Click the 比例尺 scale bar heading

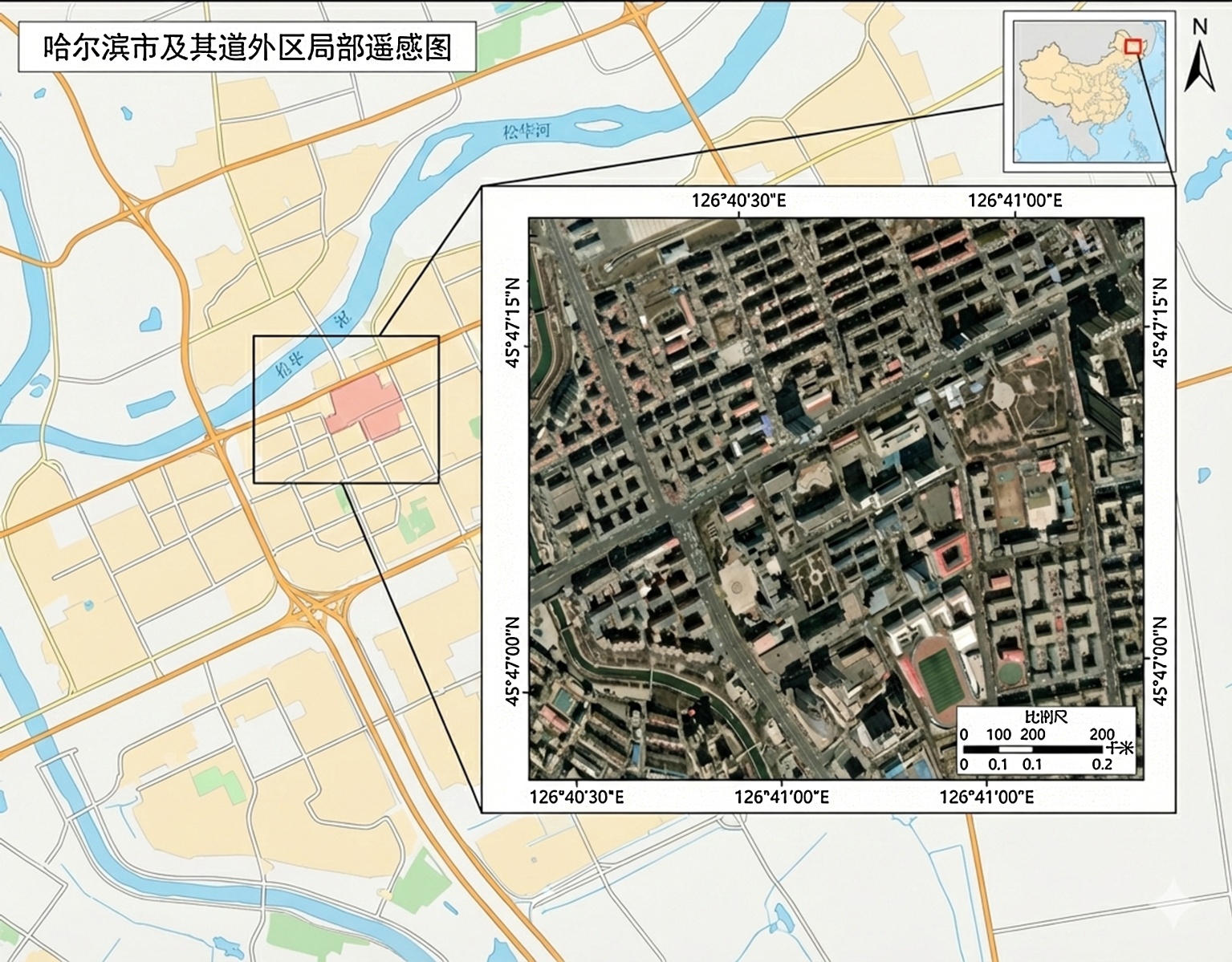pos(1046,717)
